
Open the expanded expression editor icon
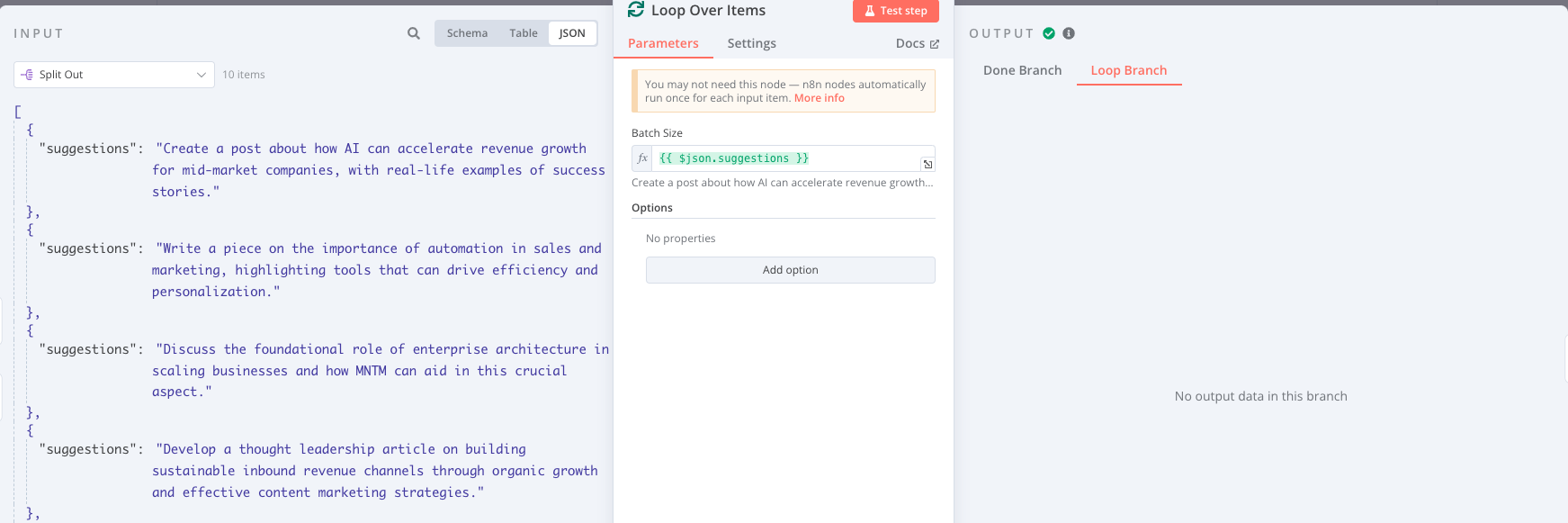[927, 164]
